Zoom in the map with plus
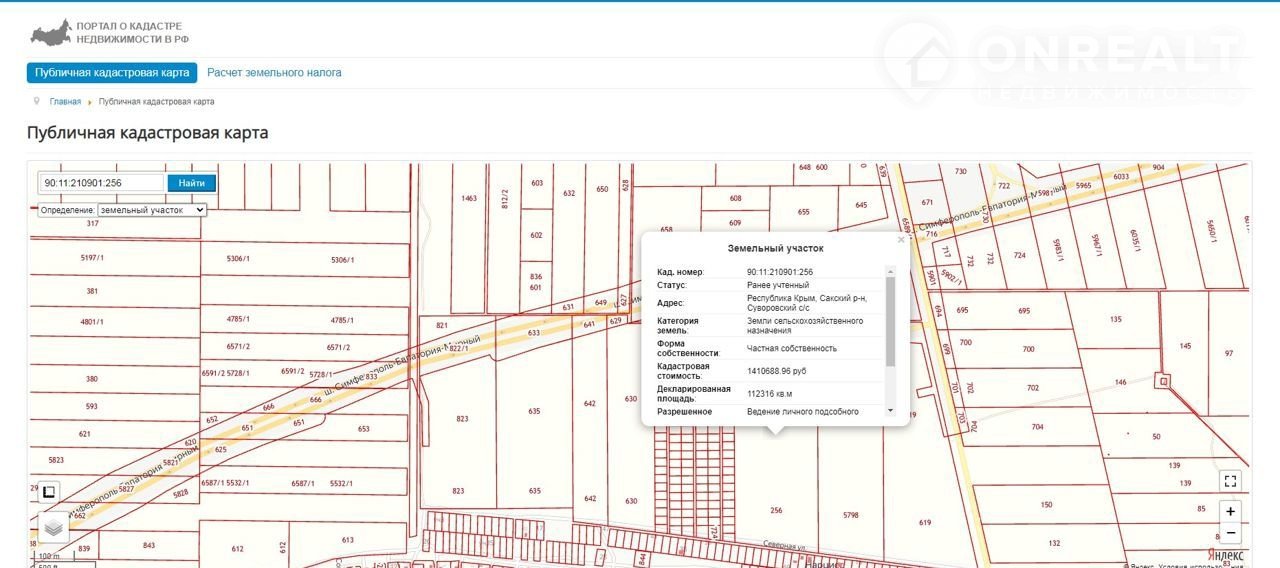The width and height of the screenshot is (1280, 568). (x=1230, y=511)
